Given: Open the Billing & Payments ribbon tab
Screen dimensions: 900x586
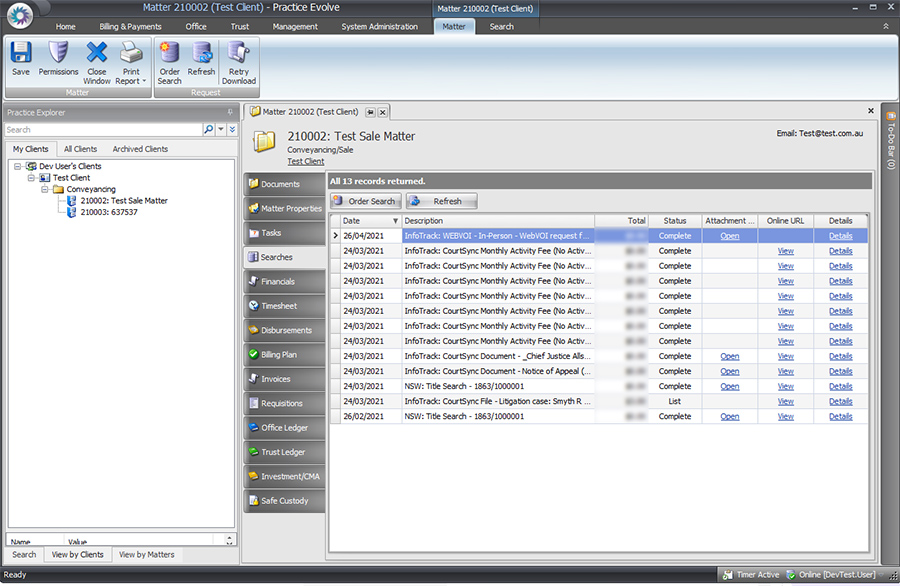Looking at the screenshot, I should (130, 26).
